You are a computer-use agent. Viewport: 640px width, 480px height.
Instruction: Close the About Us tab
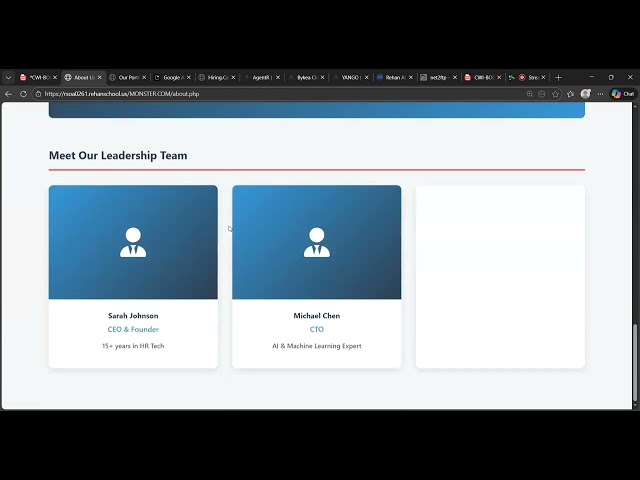[99, 77]
